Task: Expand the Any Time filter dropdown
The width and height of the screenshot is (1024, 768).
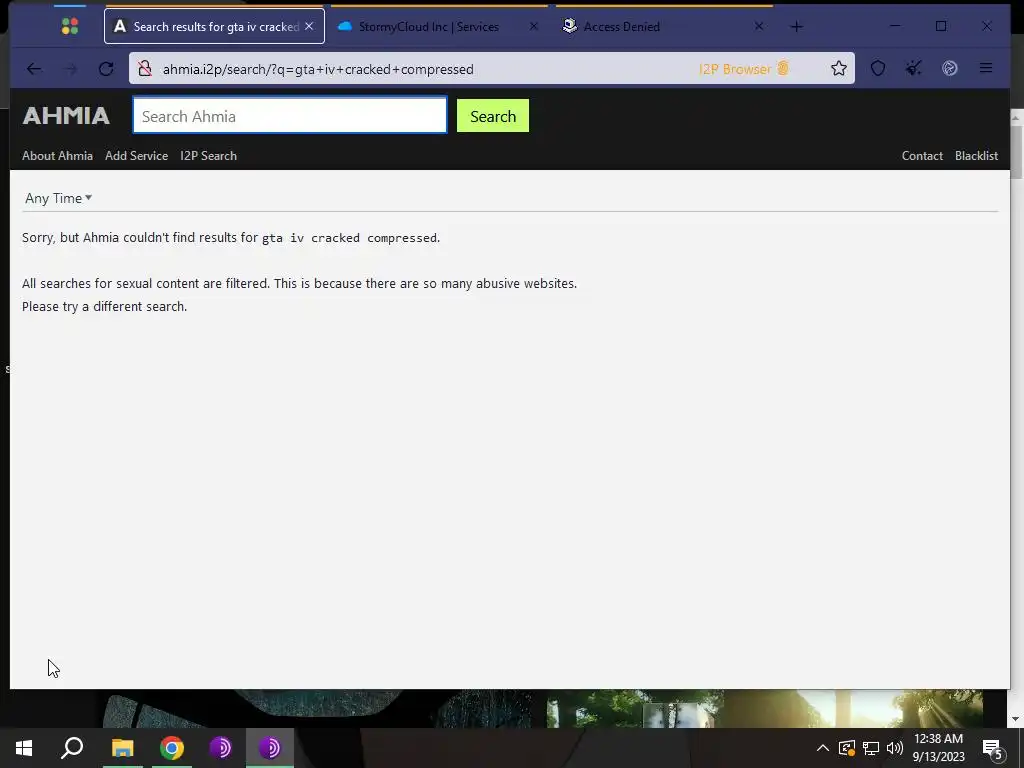Action: click(x=58, y=198)
